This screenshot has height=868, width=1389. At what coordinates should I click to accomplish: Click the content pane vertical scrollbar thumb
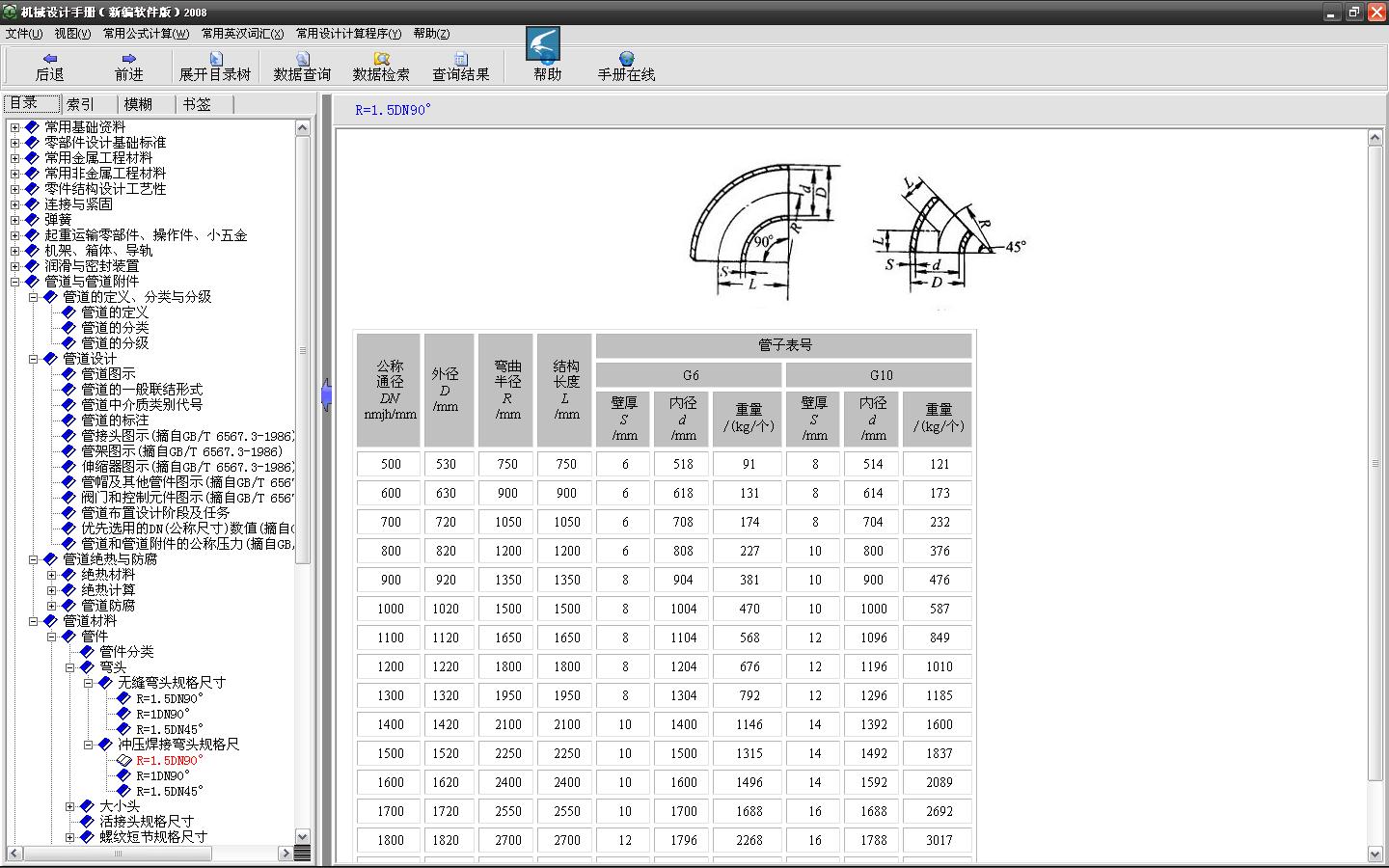1375,464
